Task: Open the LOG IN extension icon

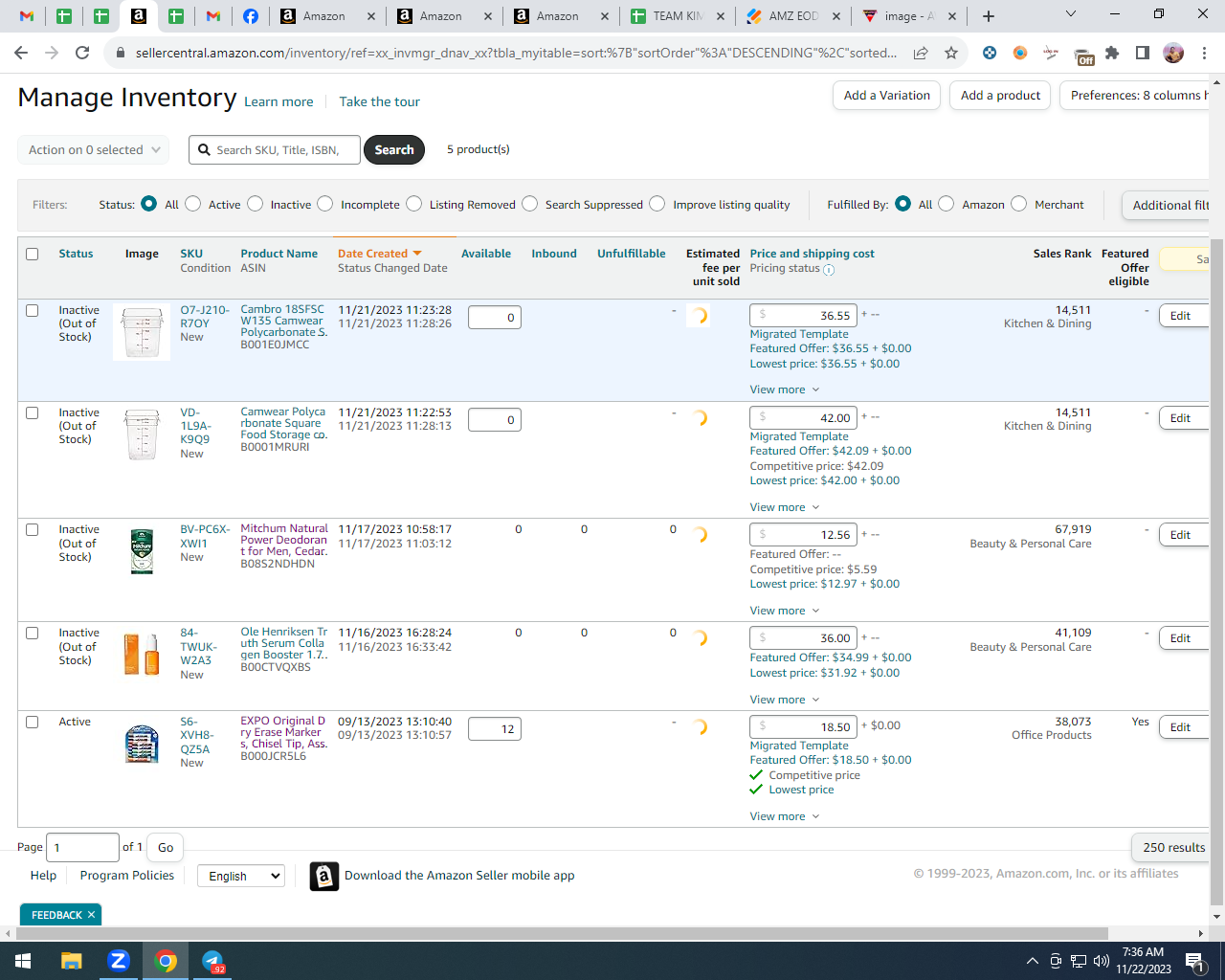Action: pos(1051,53)
